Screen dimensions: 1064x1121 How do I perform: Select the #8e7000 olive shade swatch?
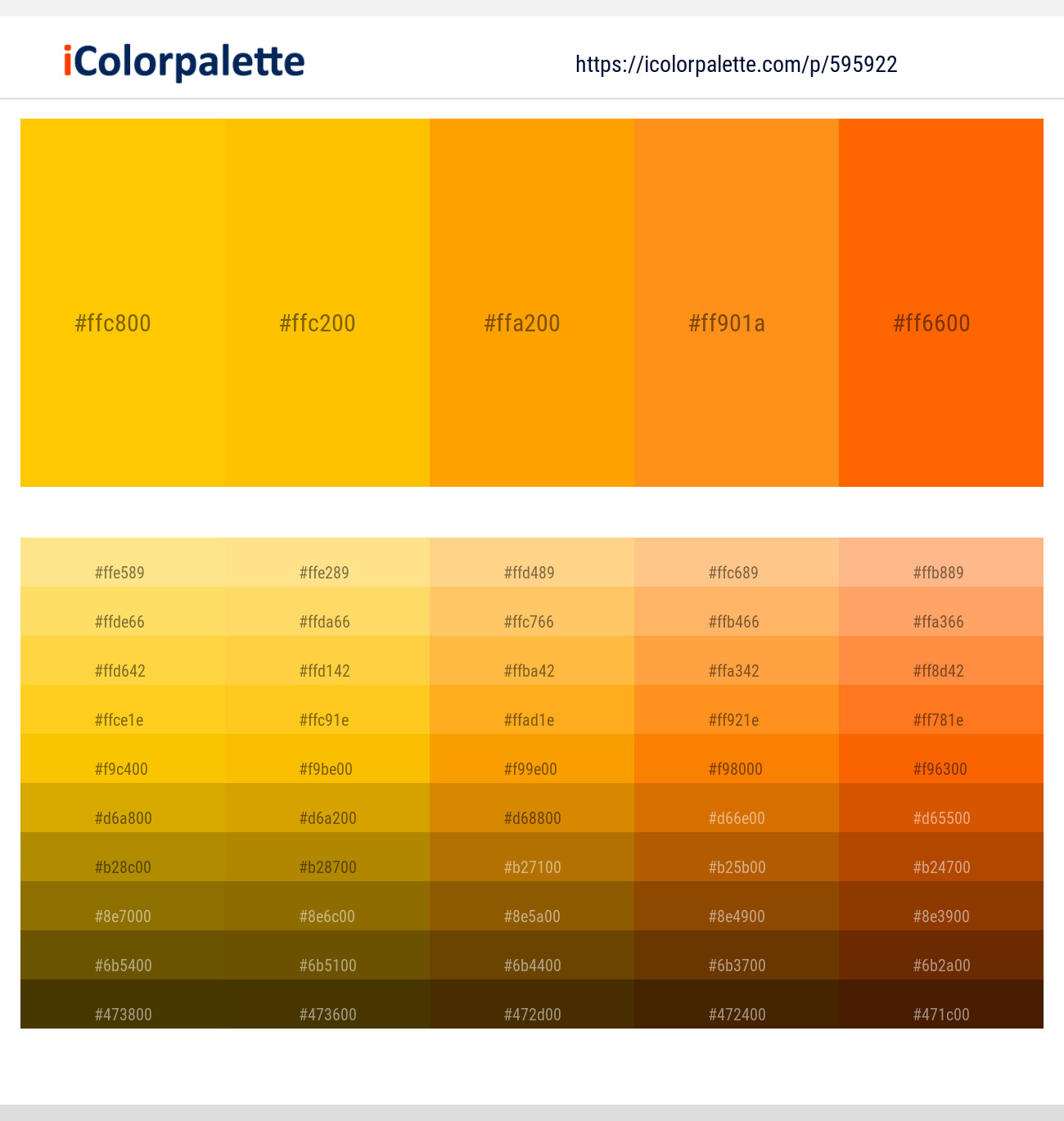(x=123, y=907)
